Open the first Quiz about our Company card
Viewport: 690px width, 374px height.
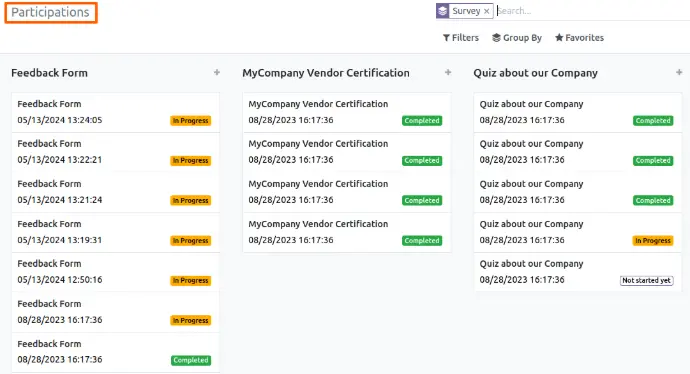tap(578, 112)
